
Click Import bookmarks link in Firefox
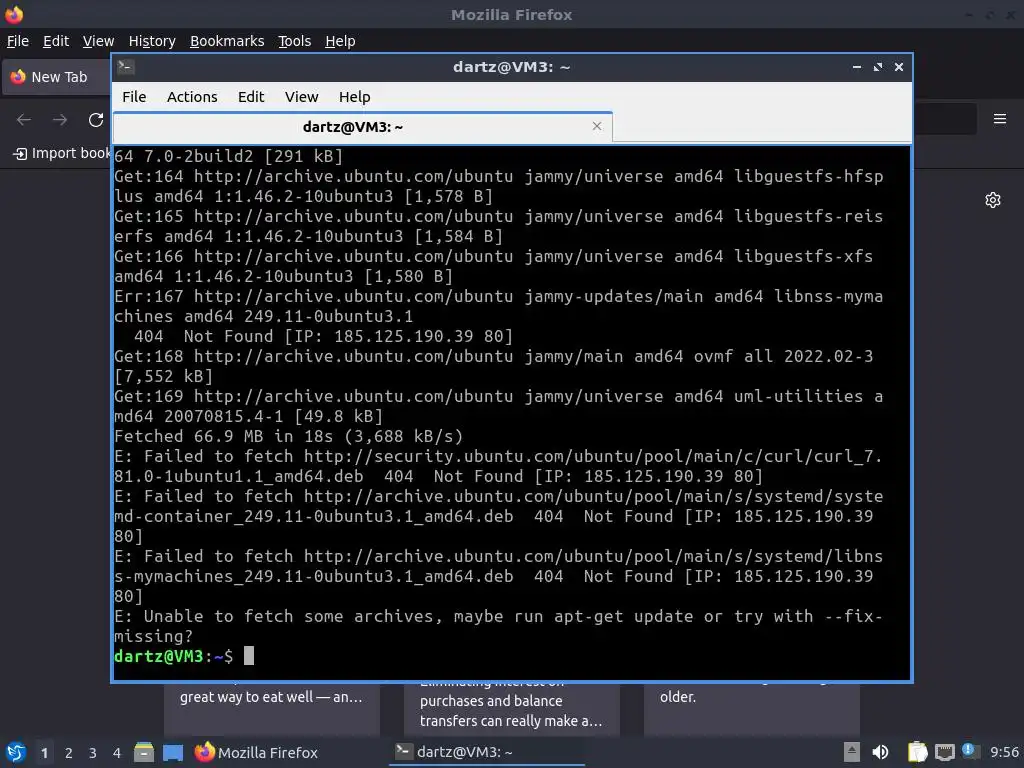pyautogui.click(x=63, y=153)
